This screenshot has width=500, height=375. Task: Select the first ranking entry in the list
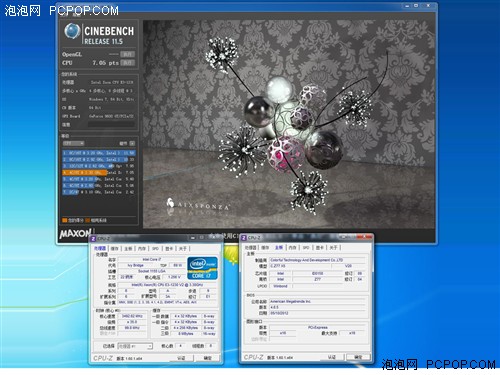(x=99, y=153)
